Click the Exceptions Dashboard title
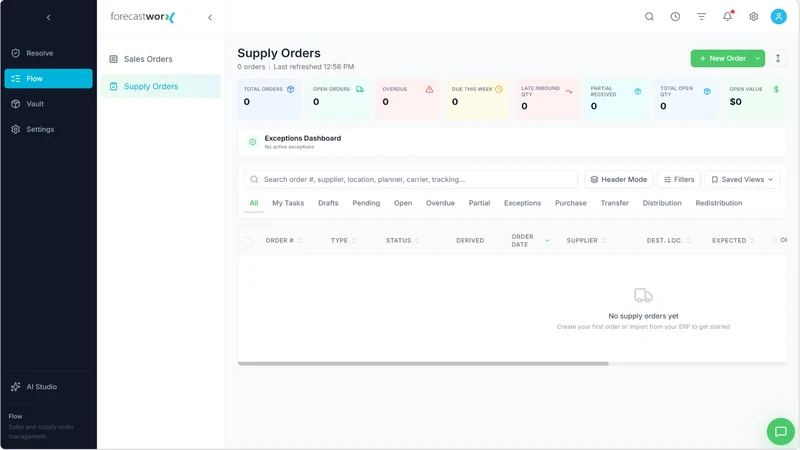The width and height of the screenshot is (800, 450). pos(303,138)
